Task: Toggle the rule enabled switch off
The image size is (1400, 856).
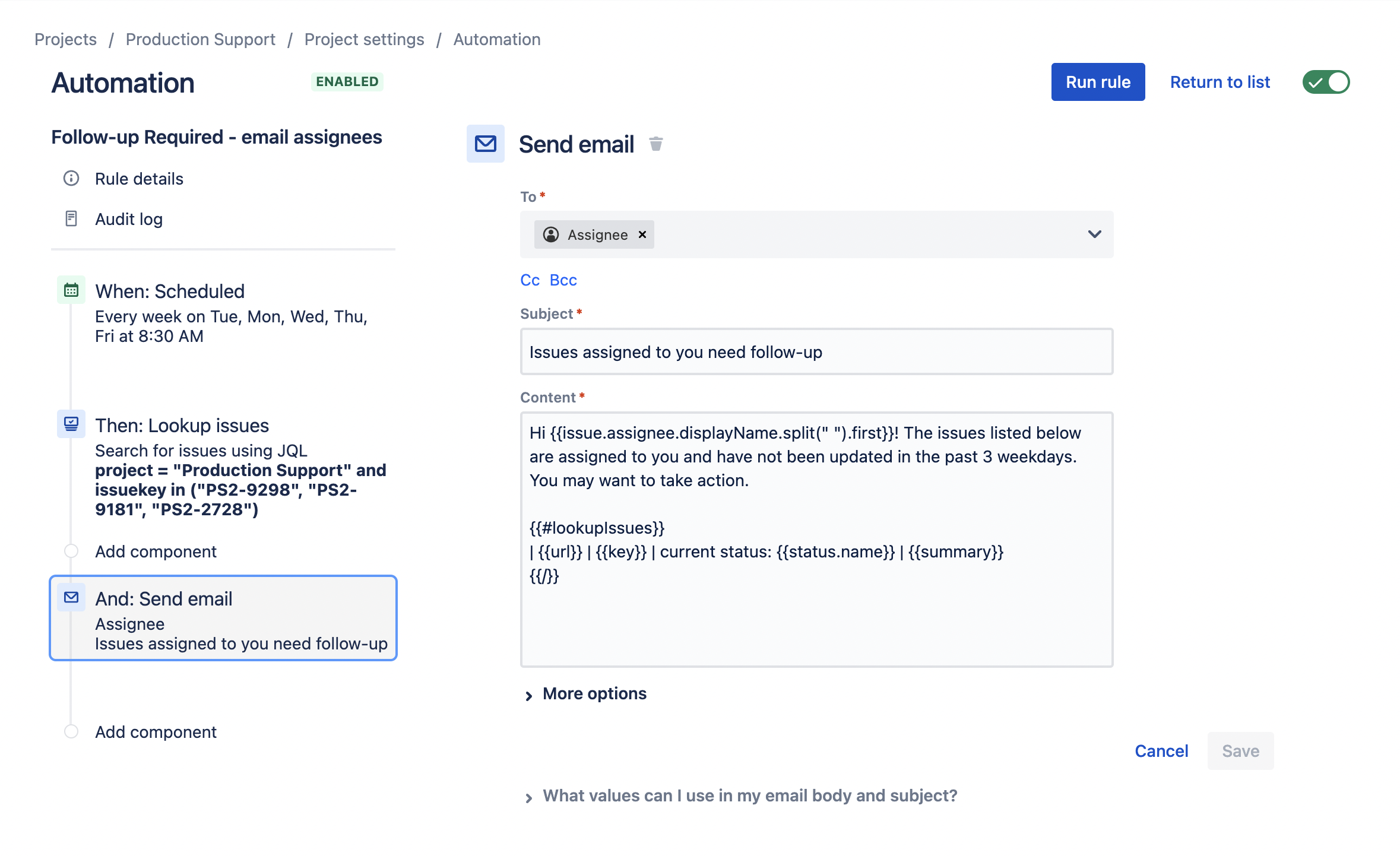Action: point(1326,82)
